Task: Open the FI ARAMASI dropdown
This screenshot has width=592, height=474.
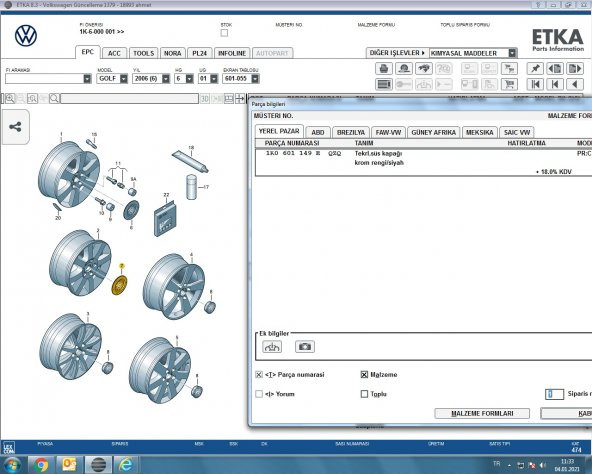Action: (x=87, y=79)
